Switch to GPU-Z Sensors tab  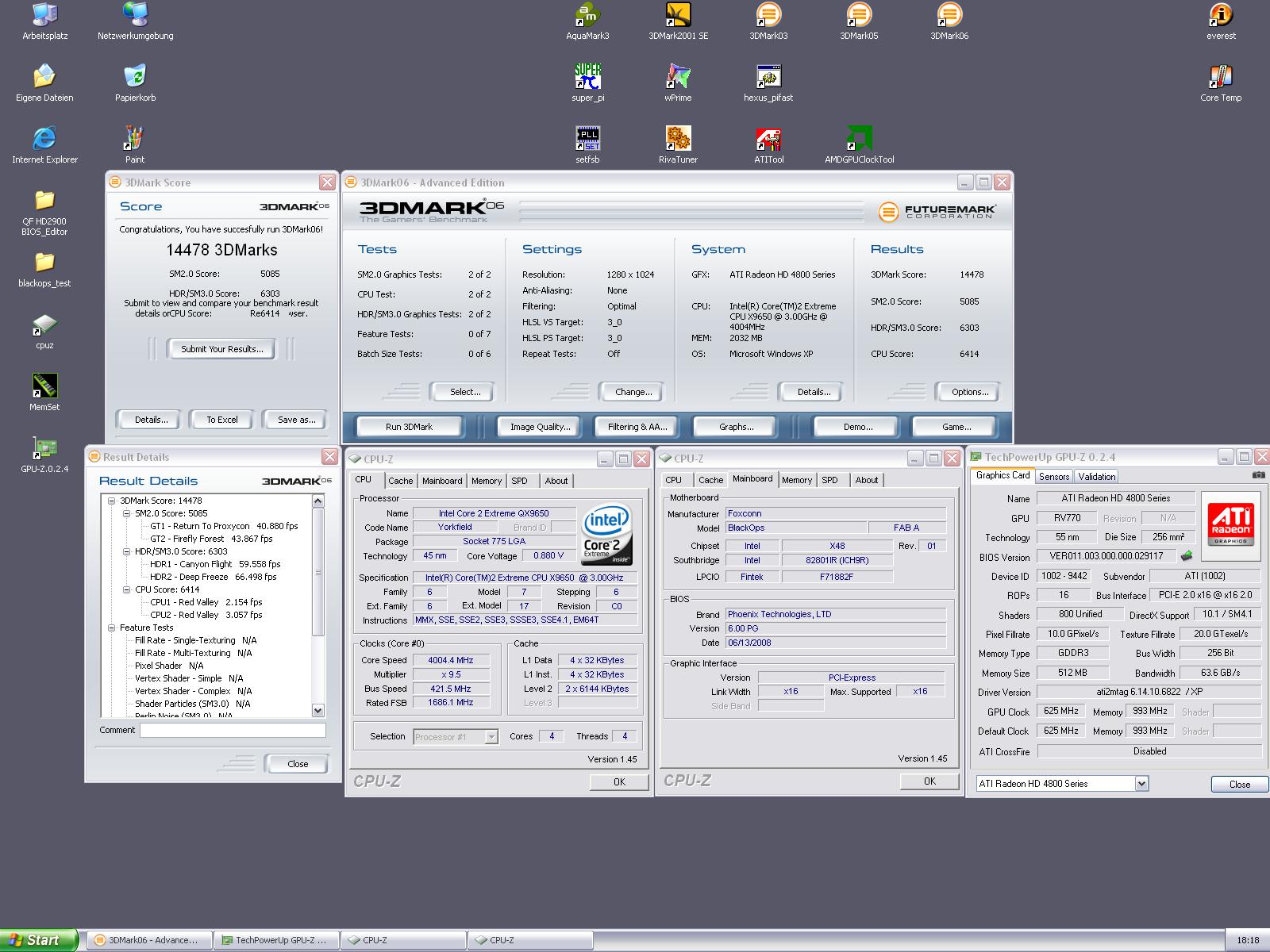click(x=1054, y=477)
